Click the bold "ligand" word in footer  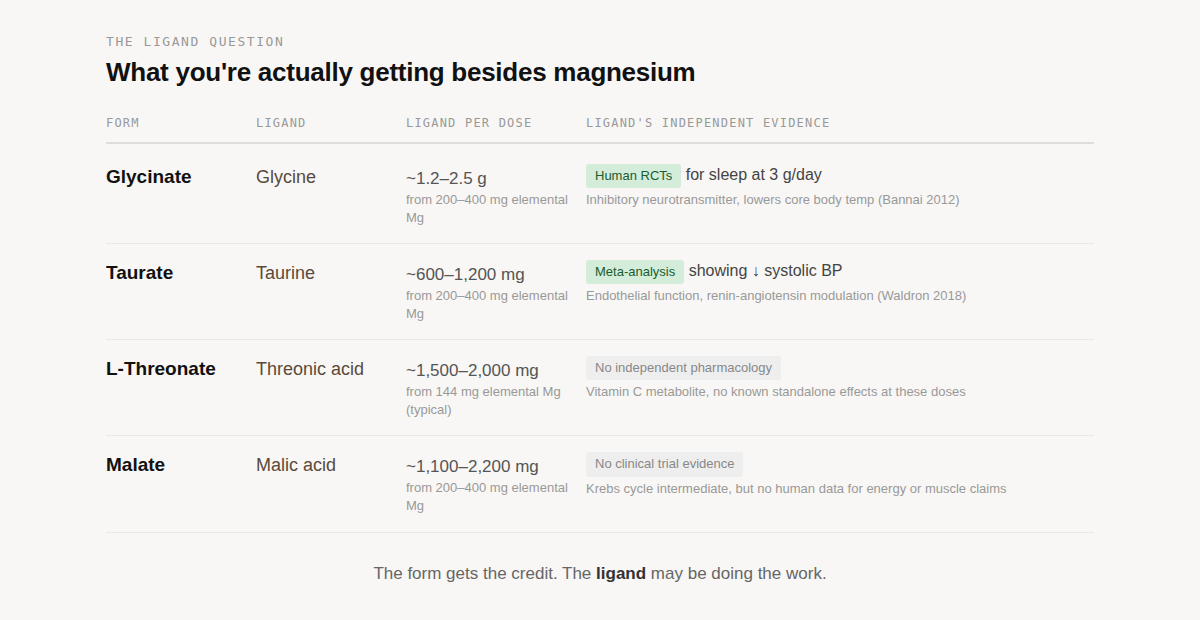point(621,574)
